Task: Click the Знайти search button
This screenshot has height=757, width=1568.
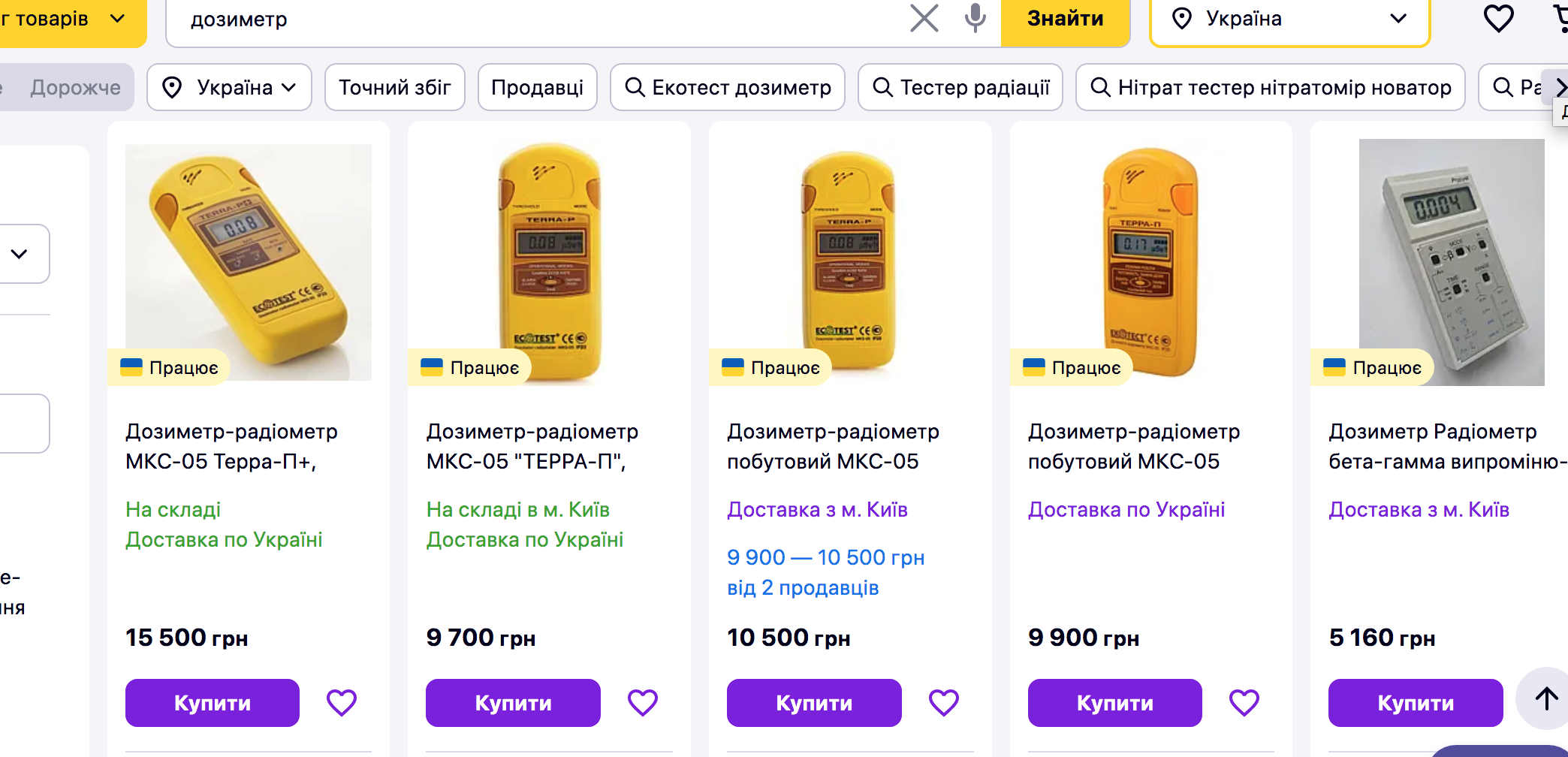Action: [x=1065, y=20]
